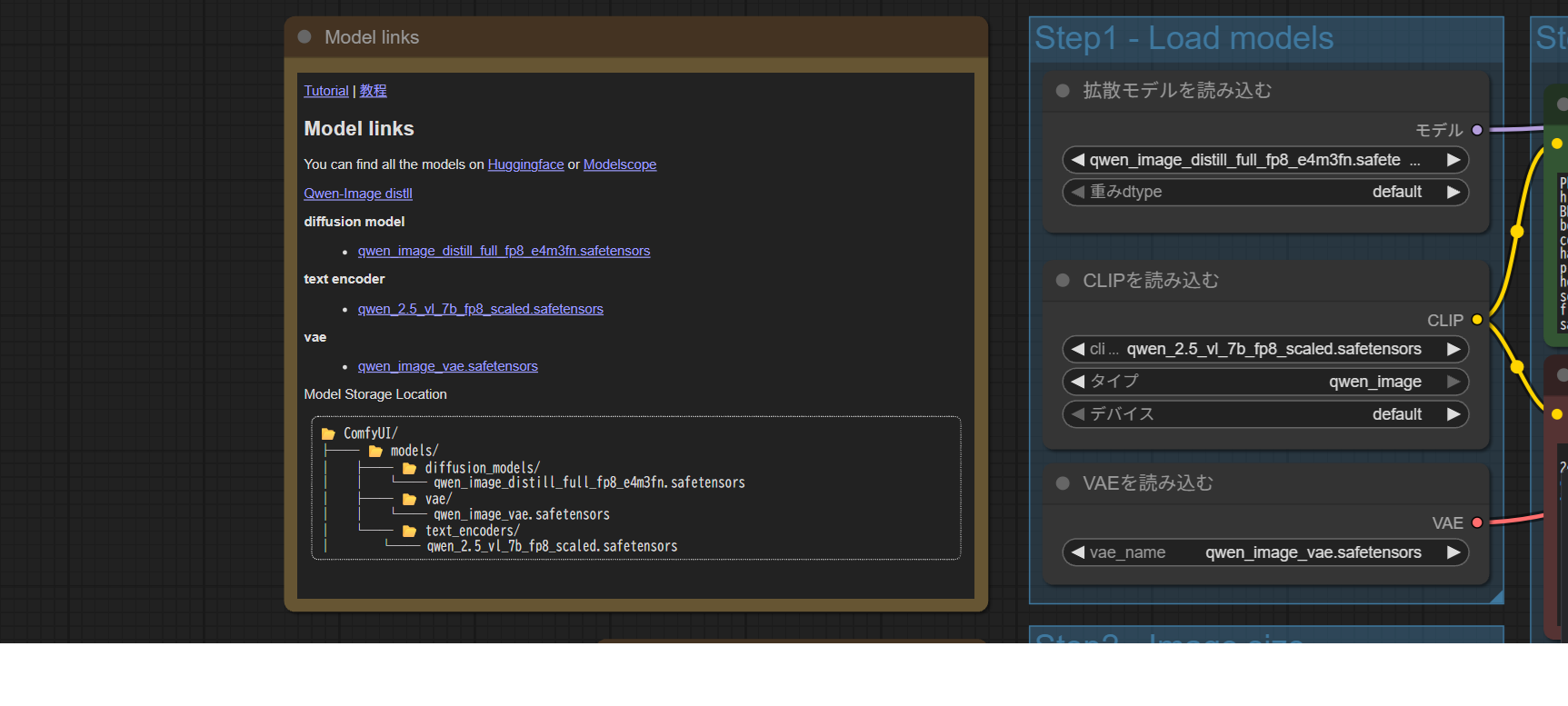1568x706 pixels.
Task: Collapse the 拡散モデルを読み込む node
Action: pos(1062,91)
